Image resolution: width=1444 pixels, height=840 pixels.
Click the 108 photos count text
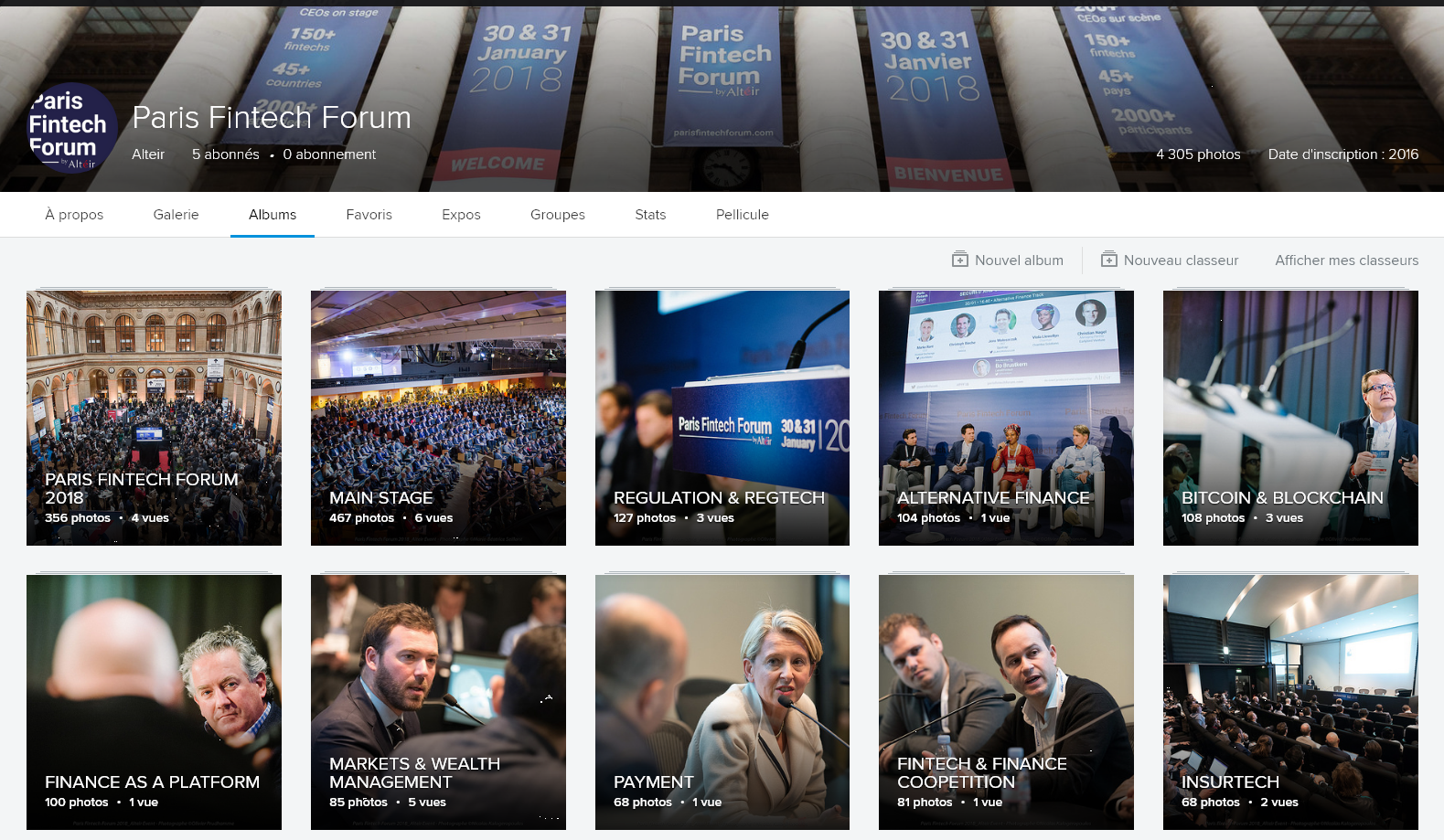click(x=1213, y=518)
